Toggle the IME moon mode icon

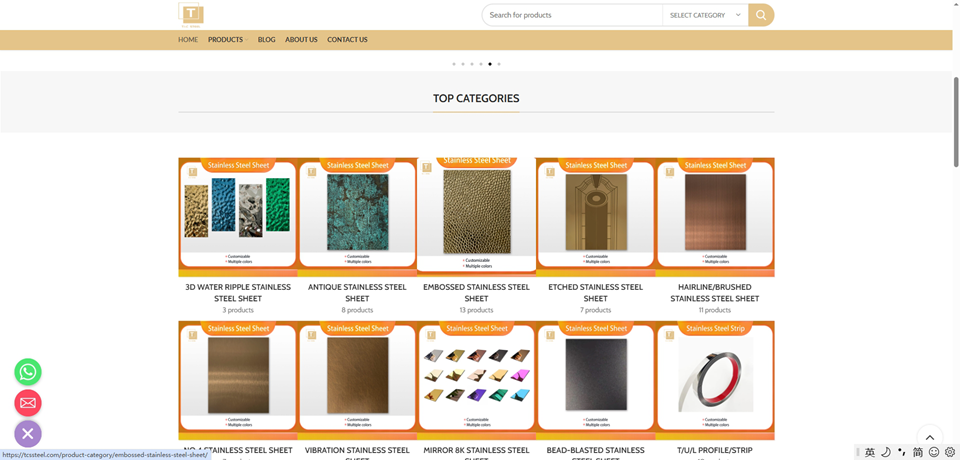tap(886, 452)
